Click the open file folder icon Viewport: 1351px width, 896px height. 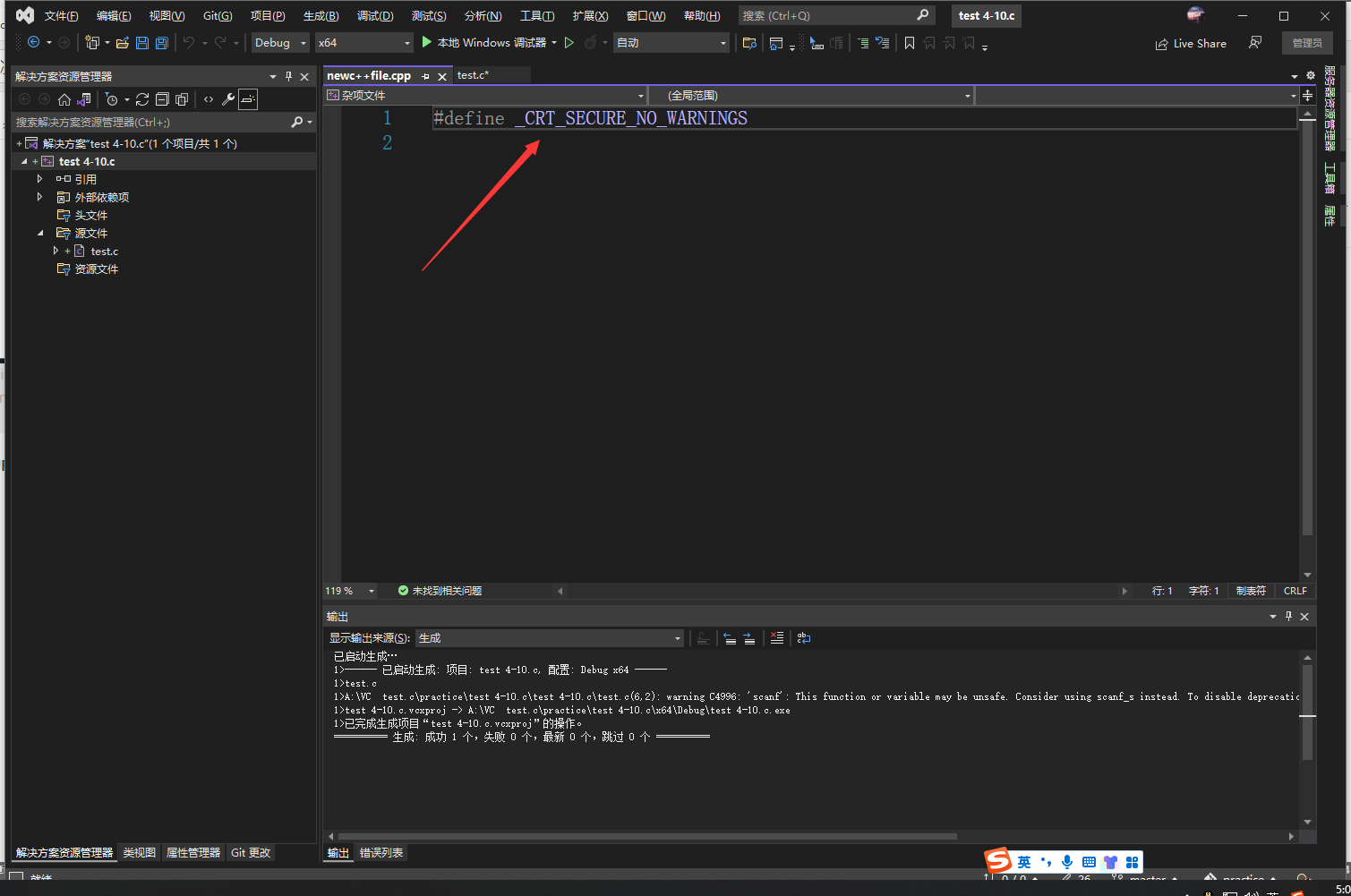(123, 42)
